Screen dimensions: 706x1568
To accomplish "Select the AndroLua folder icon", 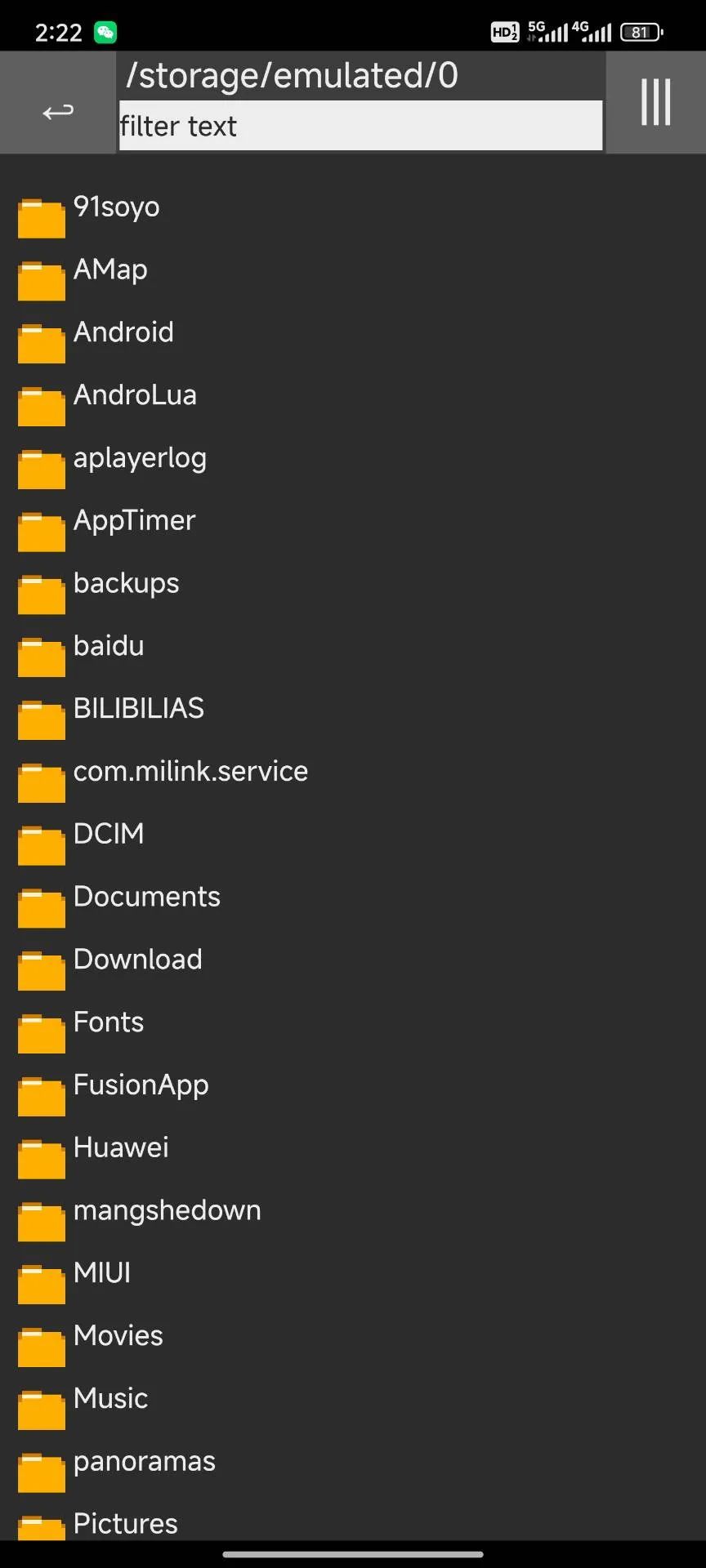I will 42,406.
